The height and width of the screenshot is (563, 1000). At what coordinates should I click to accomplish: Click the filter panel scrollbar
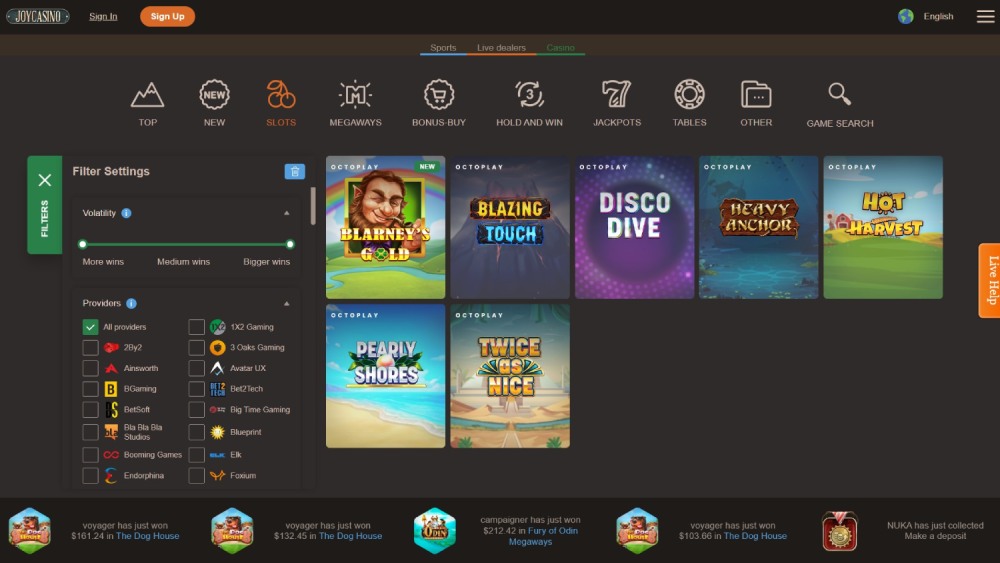(313, 205)
